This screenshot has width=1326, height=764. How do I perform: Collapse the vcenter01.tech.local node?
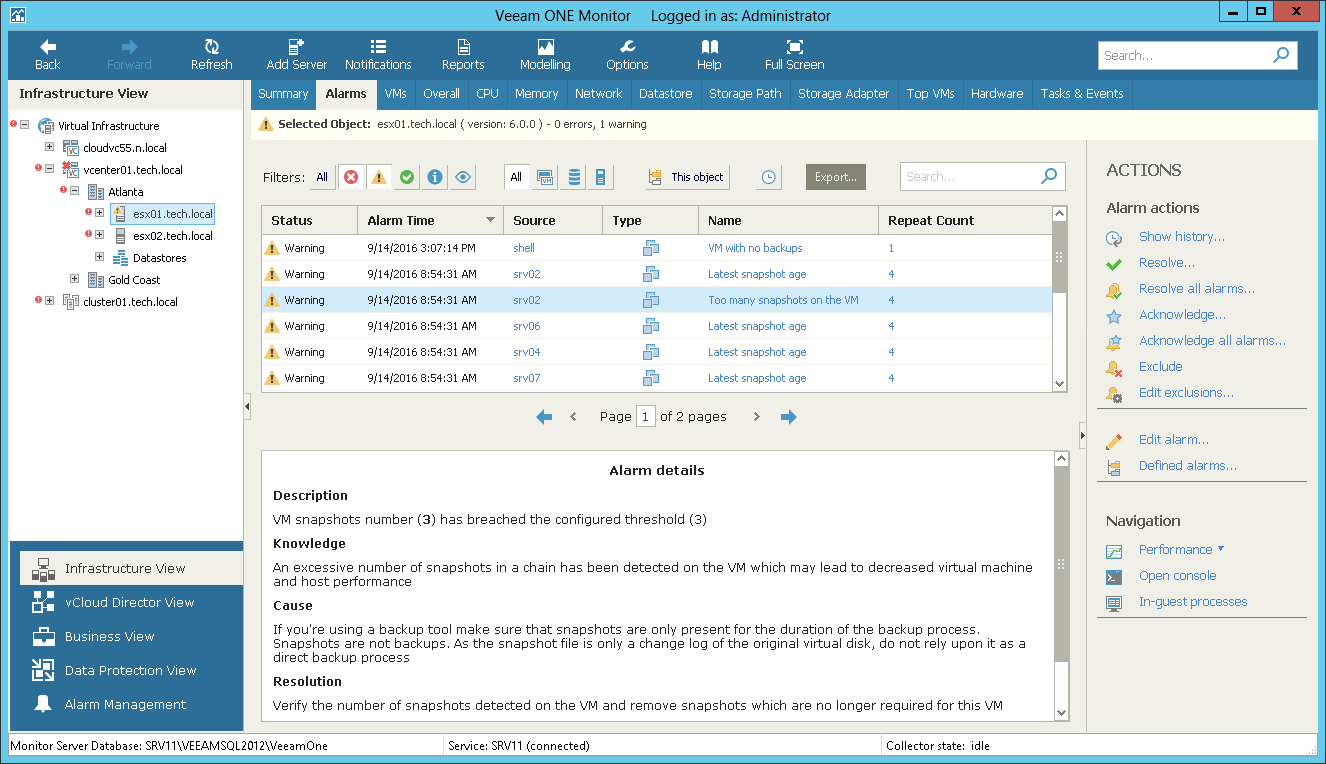pyautogui.click(x=49, y=170)
